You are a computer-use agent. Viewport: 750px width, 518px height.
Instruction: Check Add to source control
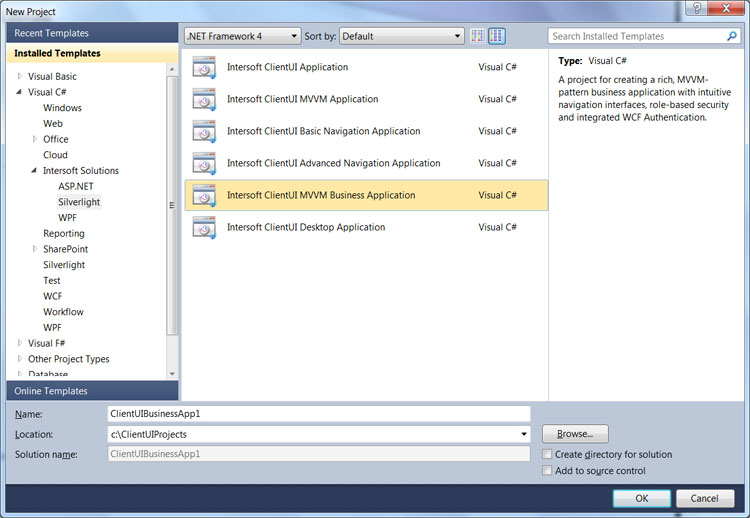coord(547,471)
